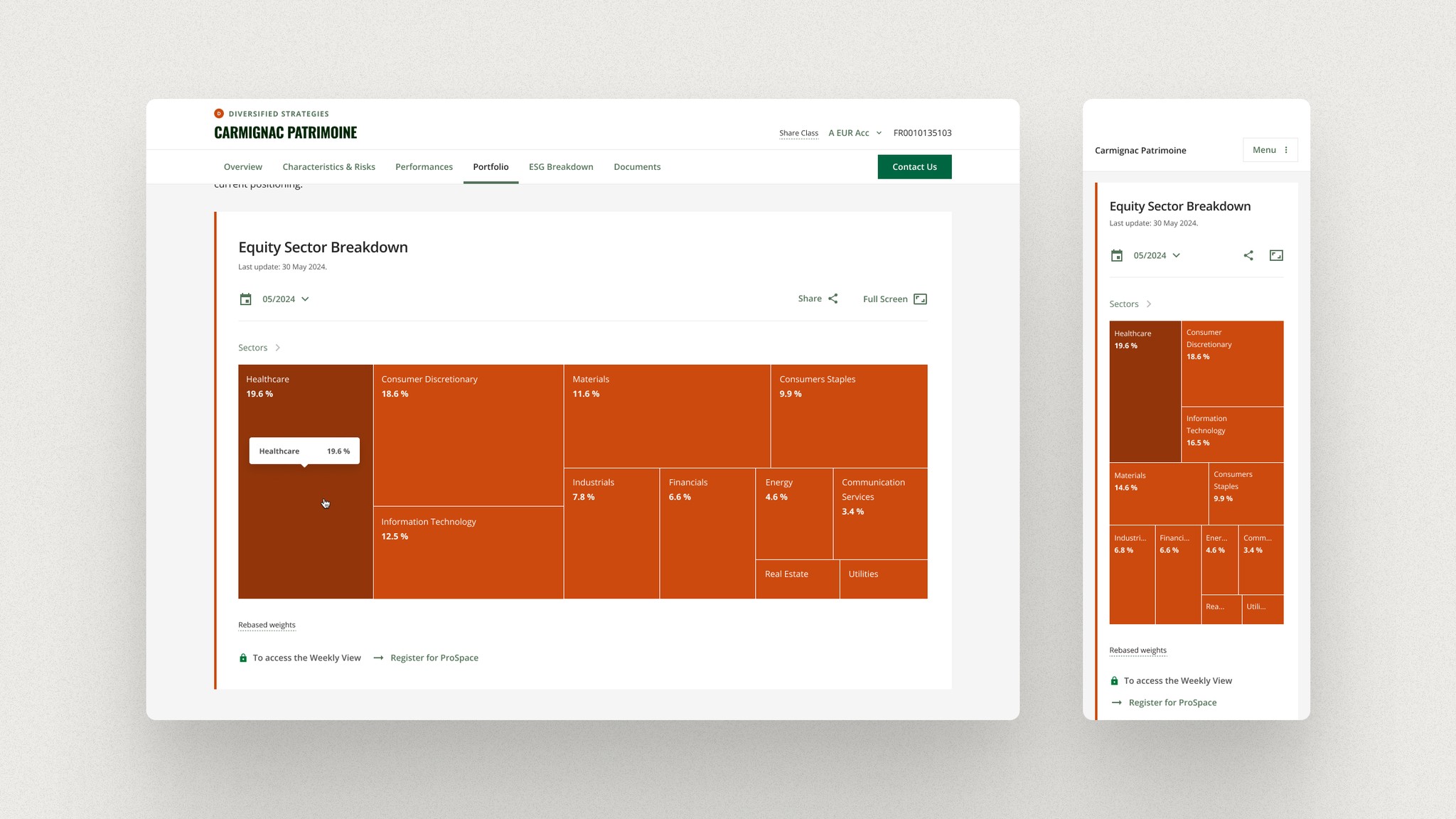Switch to the Performances tab
The height and width of the screenshot is (819, 1456).
[424, 167]
